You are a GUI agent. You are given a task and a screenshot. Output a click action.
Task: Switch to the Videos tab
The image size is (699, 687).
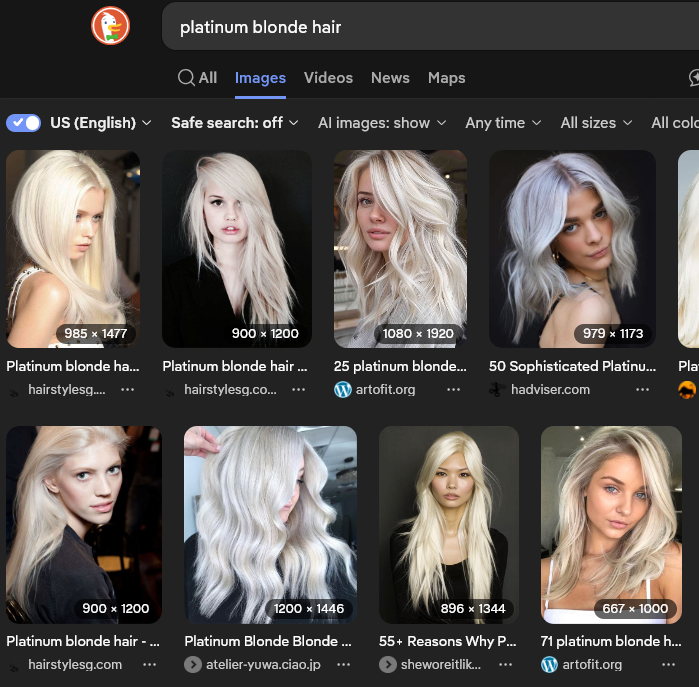pyautogui.click(x=328, y=78)
